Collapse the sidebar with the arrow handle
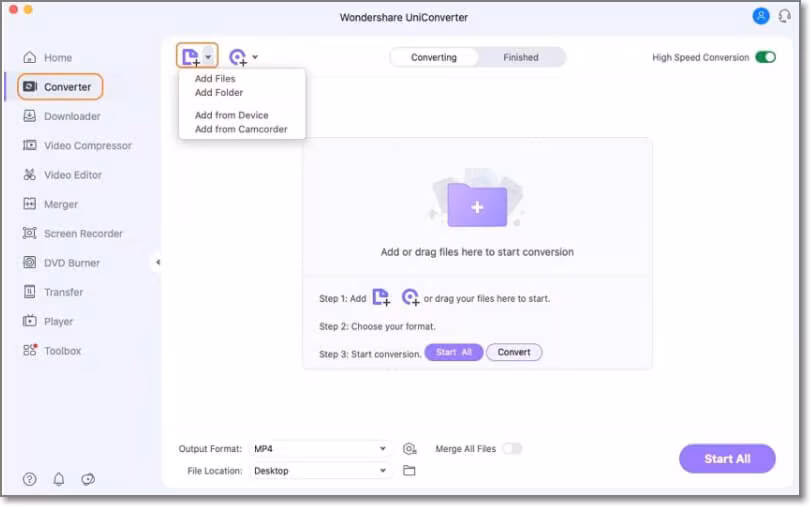Screen dimensions: 810x506 [157, 262]
